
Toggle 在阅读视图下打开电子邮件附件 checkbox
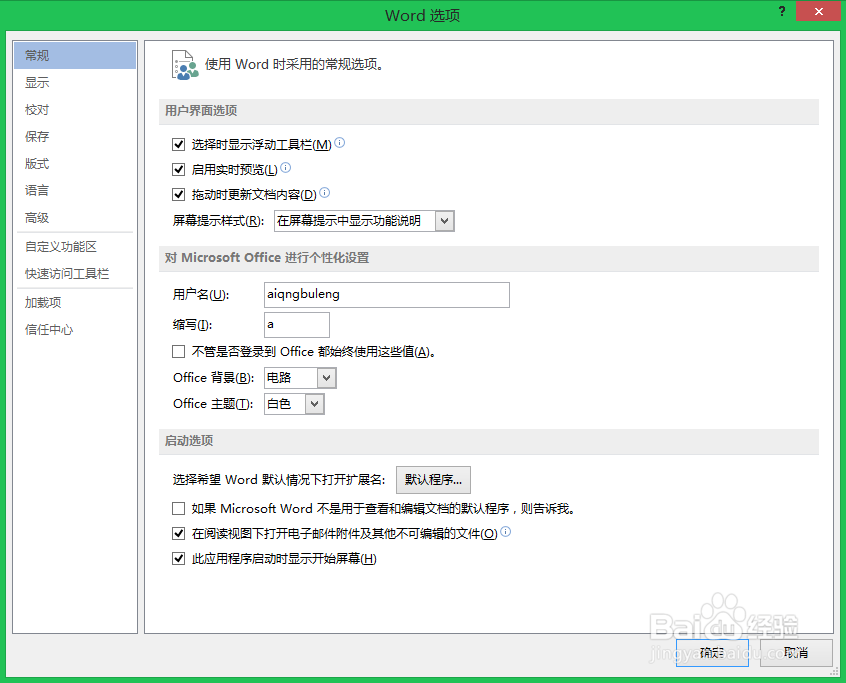(179, 534)
